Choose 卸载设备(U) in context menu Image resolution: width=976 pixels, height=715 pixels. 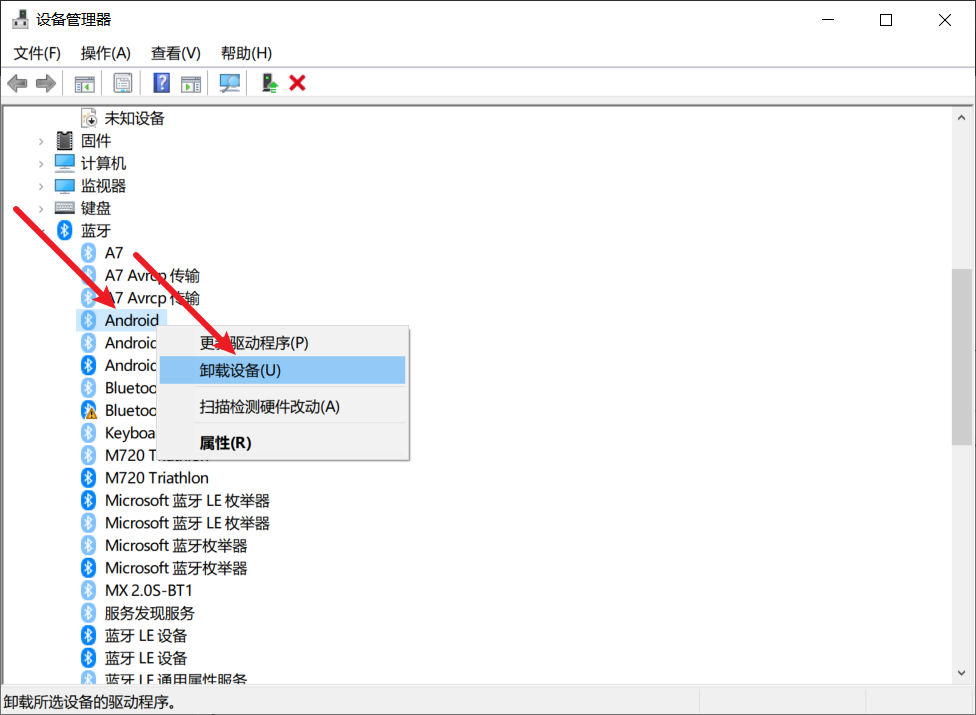[283, 370]
